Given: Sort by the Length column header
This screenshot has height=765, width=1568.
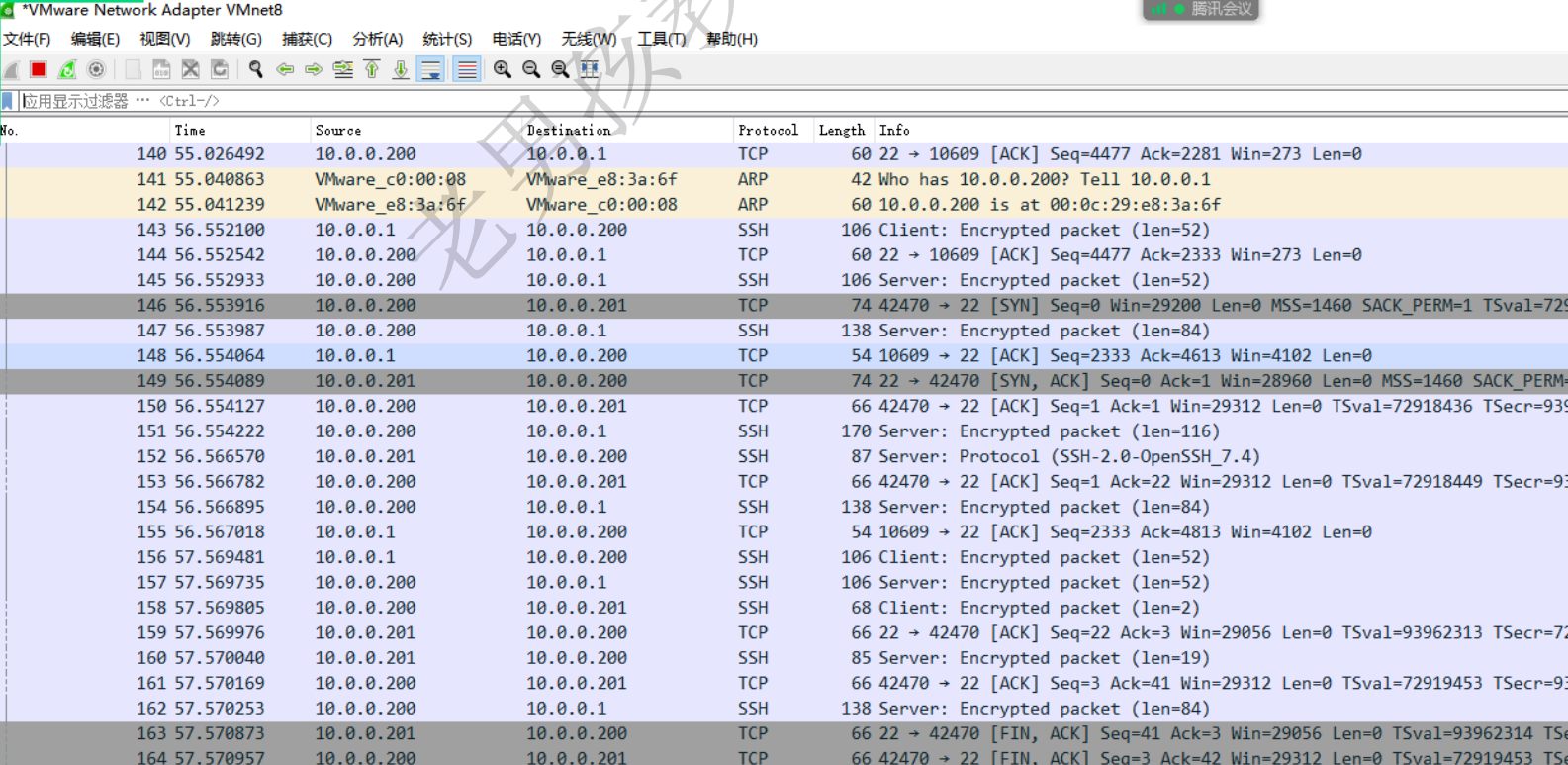Looking at the screenshot, I should [x=844, y=130].
